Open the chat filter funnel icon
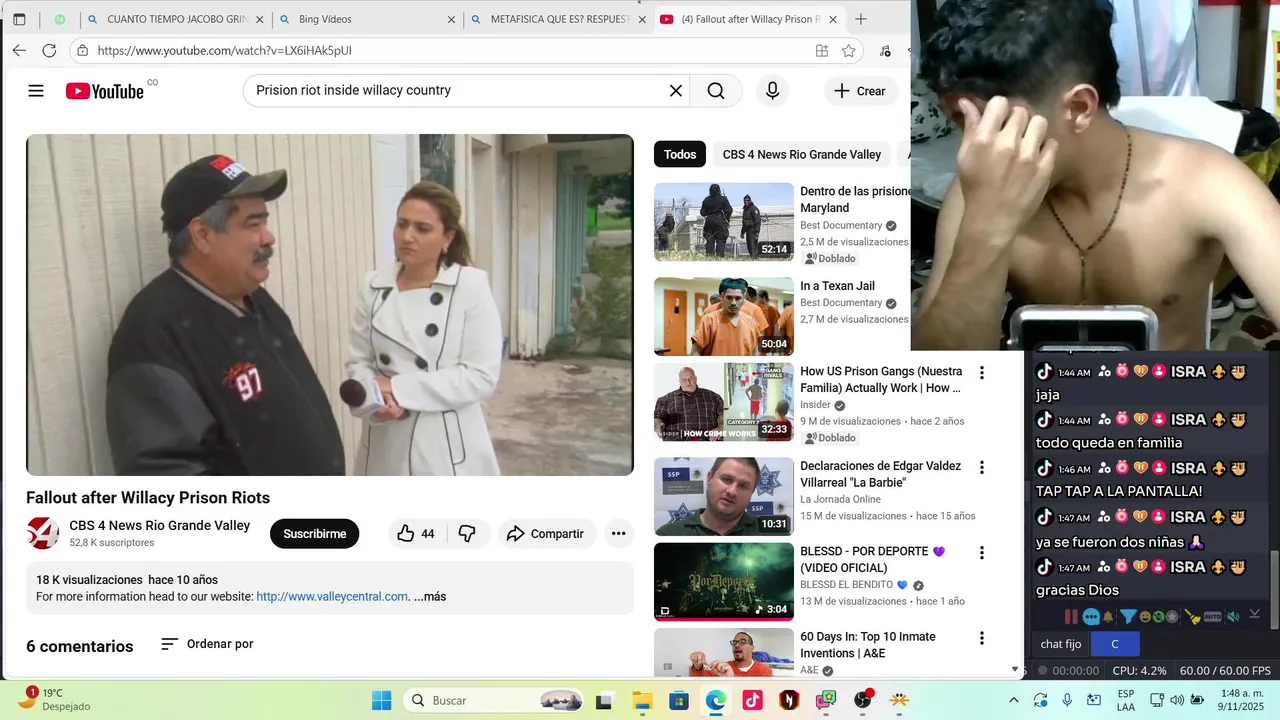 (1128, 617)
